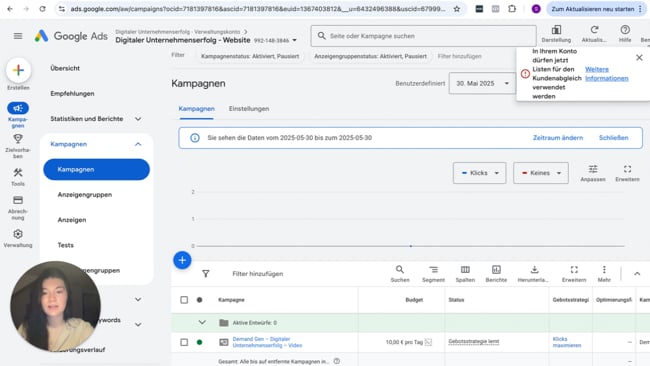The width and height of the screenshot is (650, 366).
Task: Open Mehr three-dot menu
Action: click(604, 269)
